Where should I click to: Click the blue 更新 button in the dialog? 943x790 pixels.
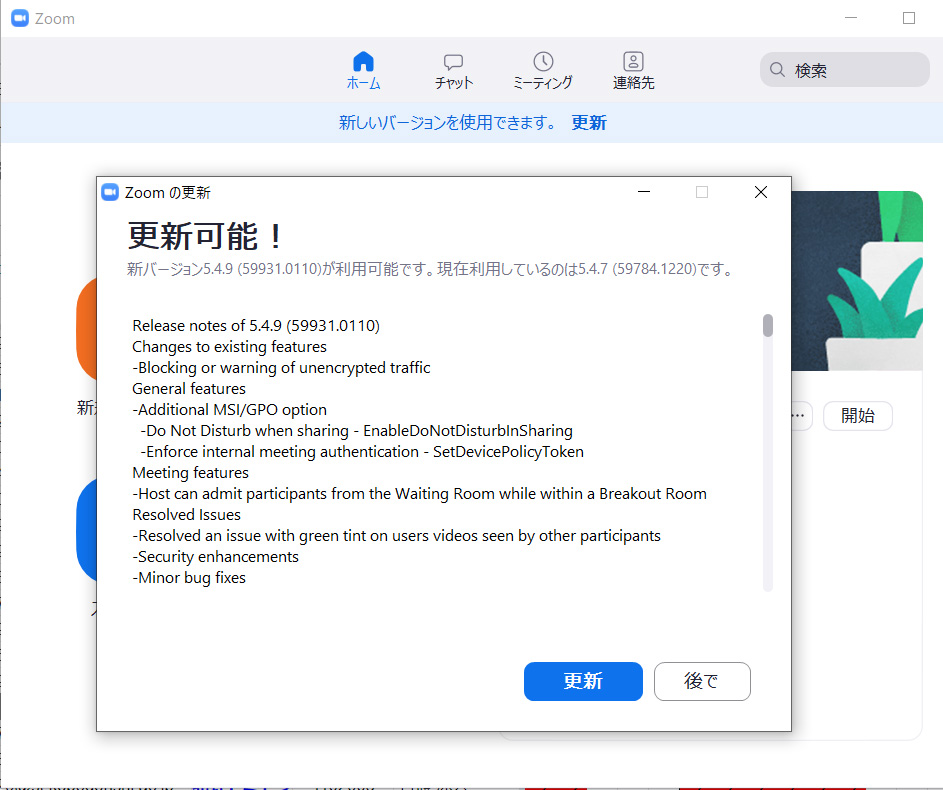(x=583, y=681)
